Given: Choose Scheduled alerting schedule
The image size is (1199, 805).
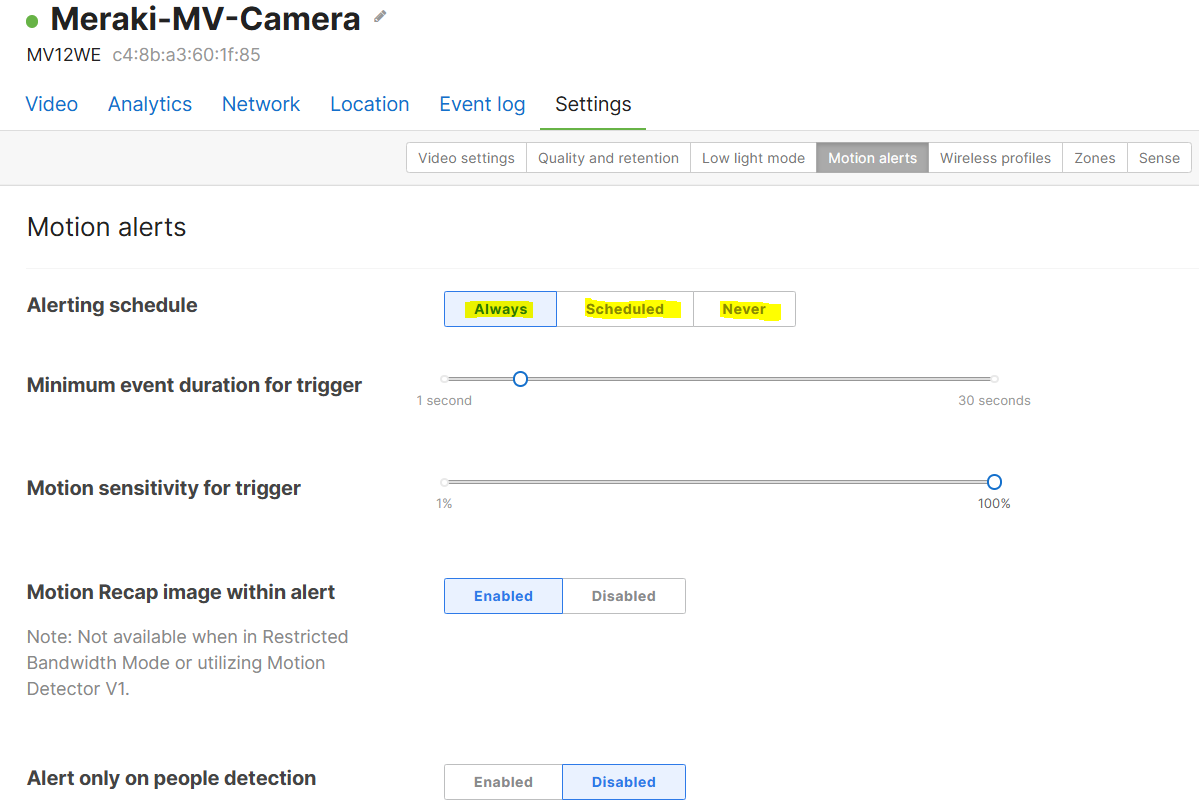Looking at the screenshot, I should pos(625,309).
